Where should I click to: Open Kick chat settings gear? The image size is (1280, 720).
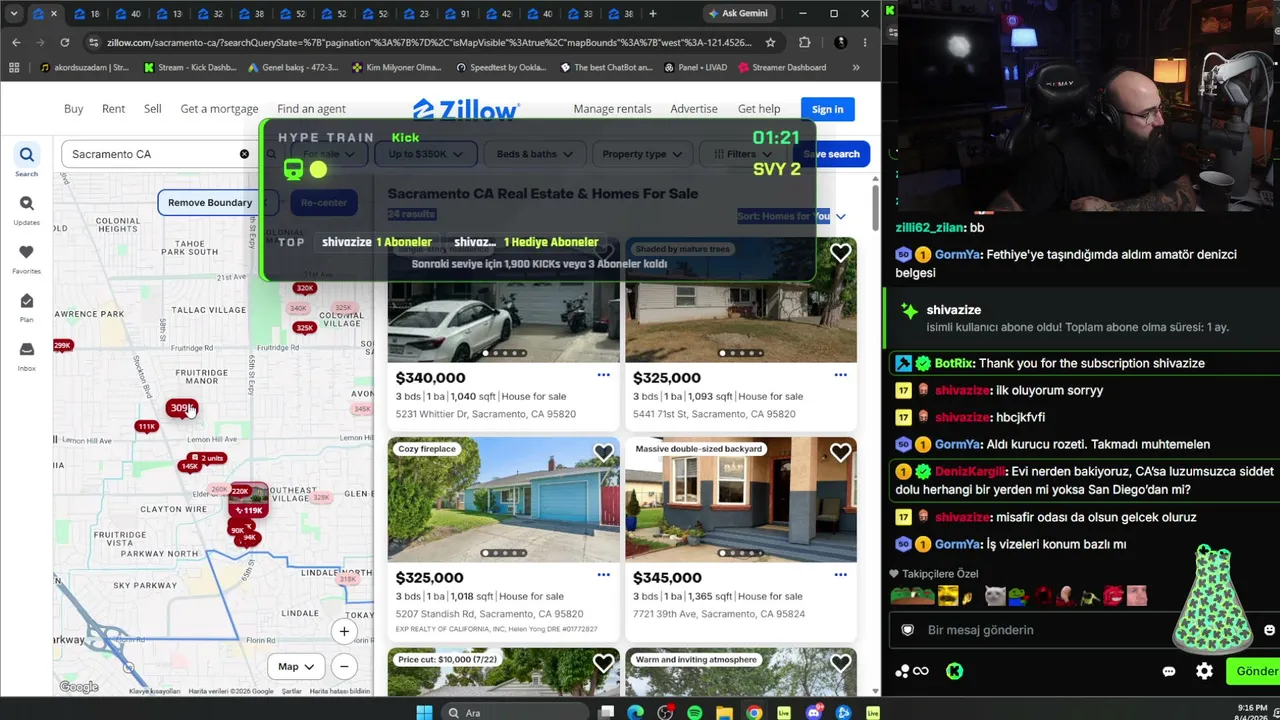pyautogui.click(x=1204, y=671)
